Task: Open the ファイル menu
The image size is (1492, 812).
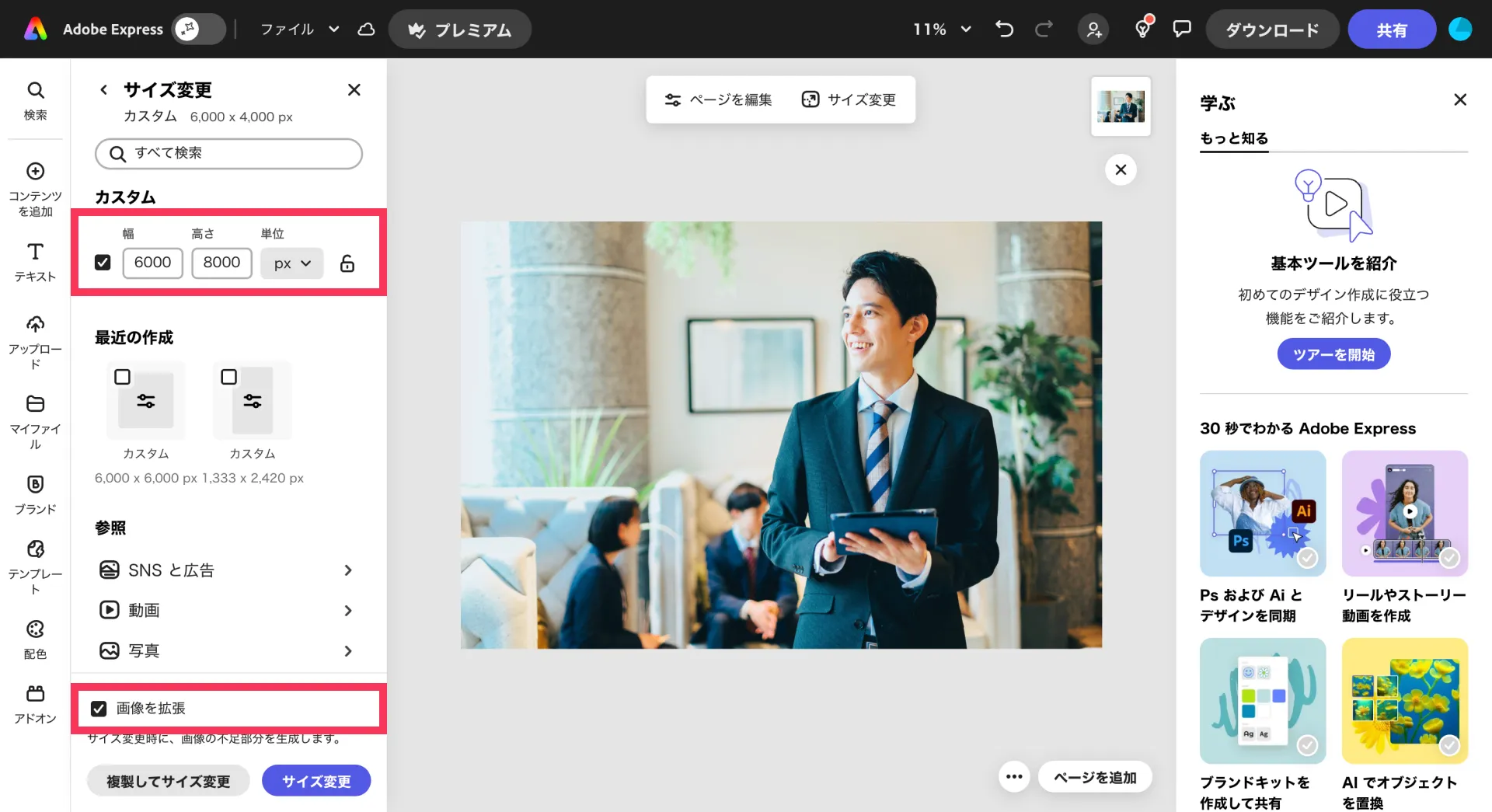Action: click(299, 30)
